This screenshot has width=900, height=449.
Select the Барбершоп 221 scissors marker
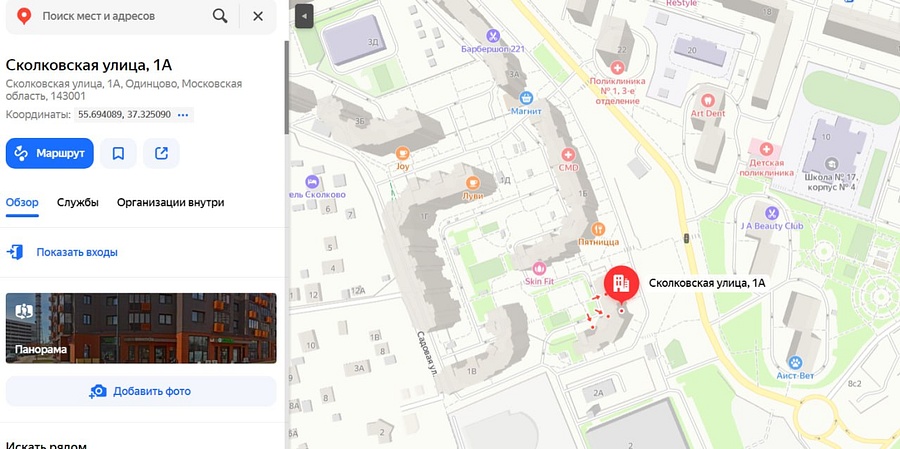(x=492, y=36)
